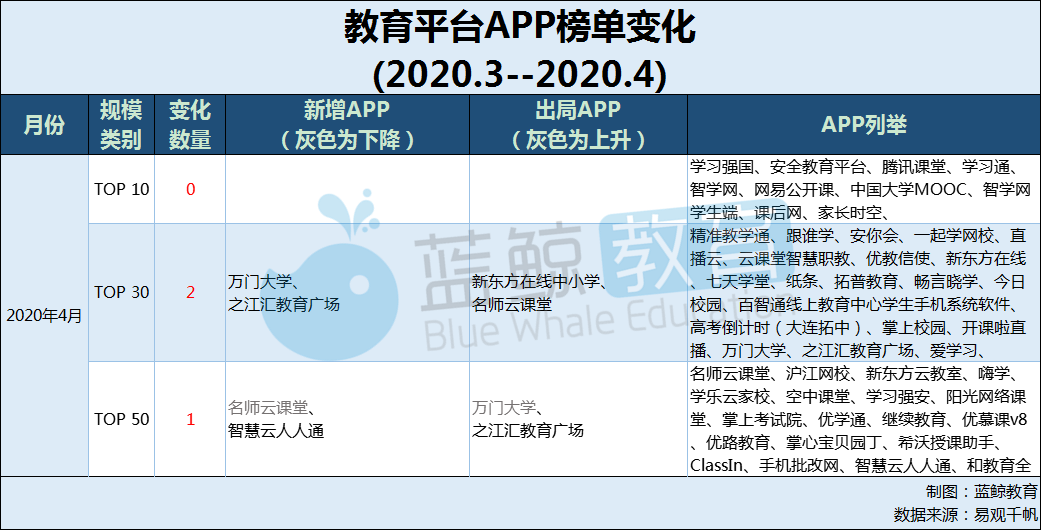Click the 规模类别 column header
1041x530 pixels.
[121, 125]
